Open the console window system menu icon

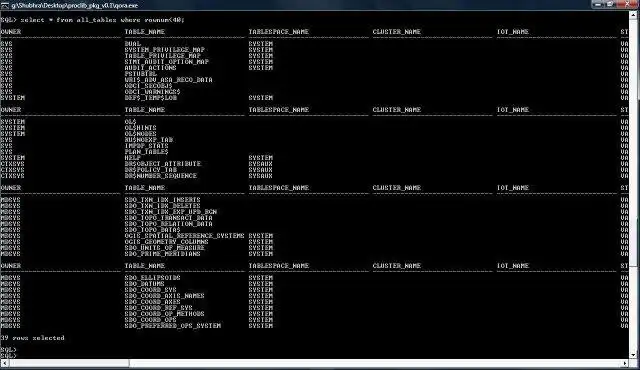coord(4,5)
